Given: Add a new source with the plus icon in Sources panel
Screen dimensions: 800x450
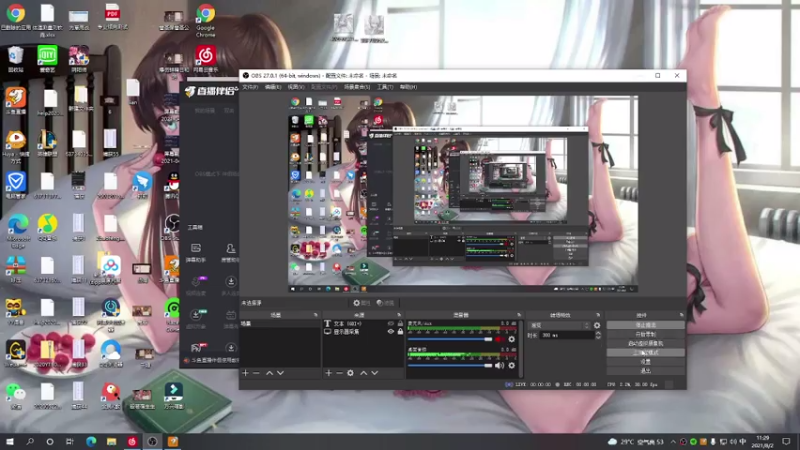Looking at the screenshot, I should 329,373.
